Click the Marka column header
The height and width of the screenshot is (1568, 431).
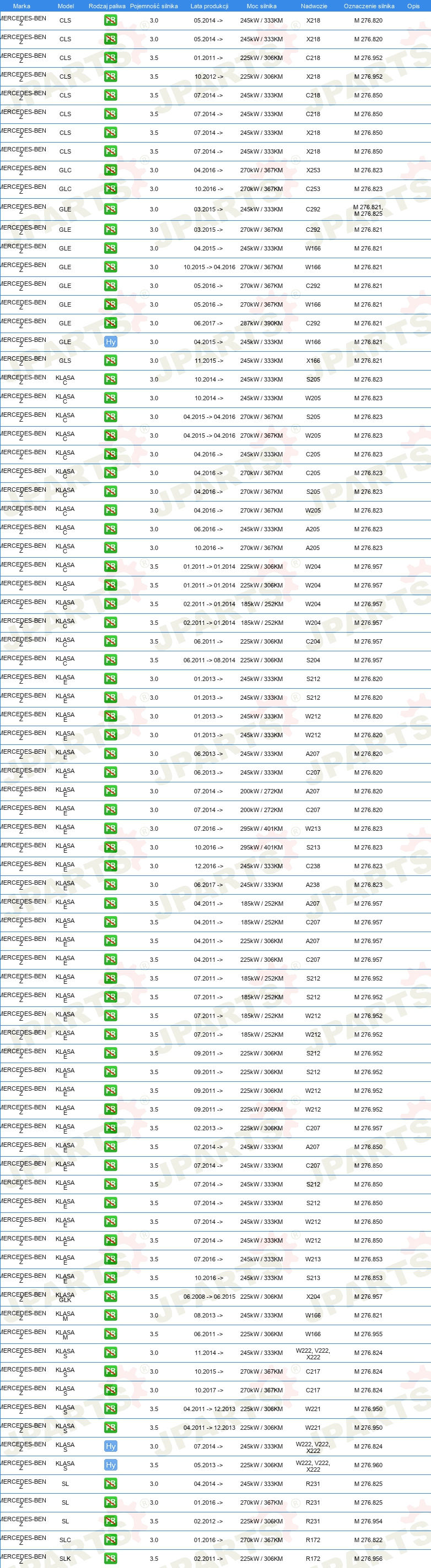tap(21, 6)
